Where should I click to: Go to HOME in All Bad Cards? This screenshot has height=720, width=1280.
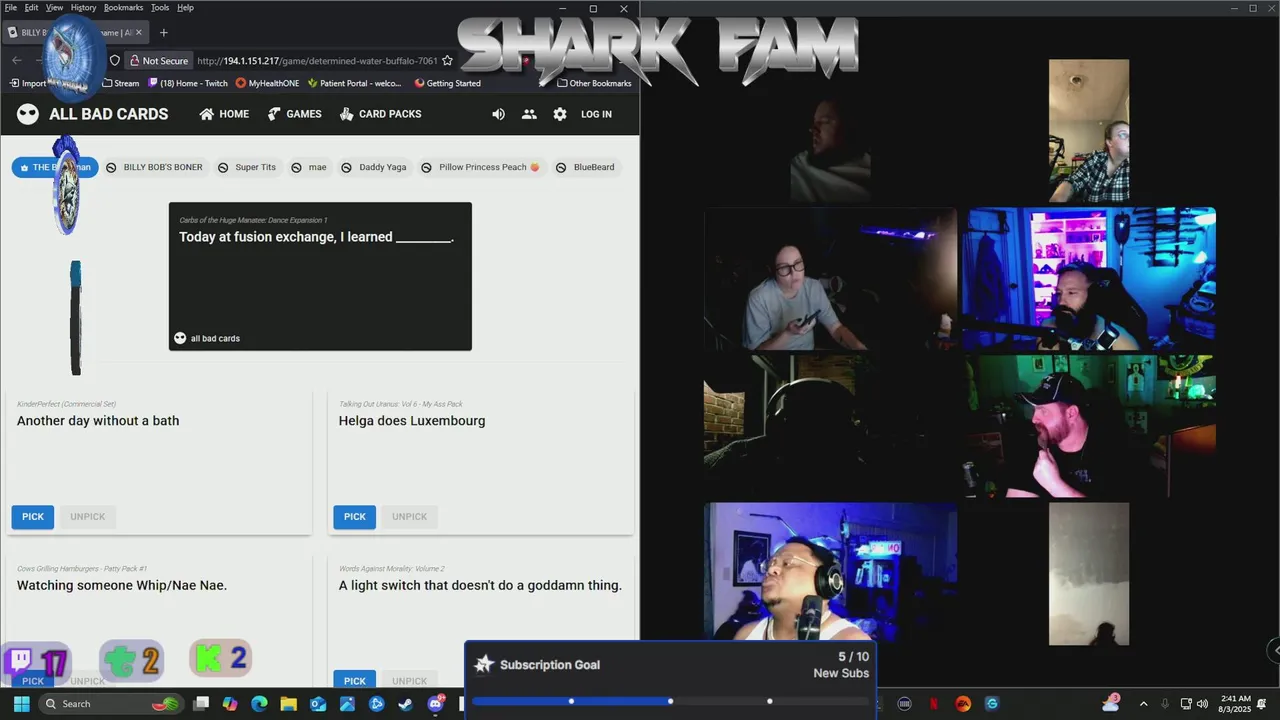click(224, 114)
